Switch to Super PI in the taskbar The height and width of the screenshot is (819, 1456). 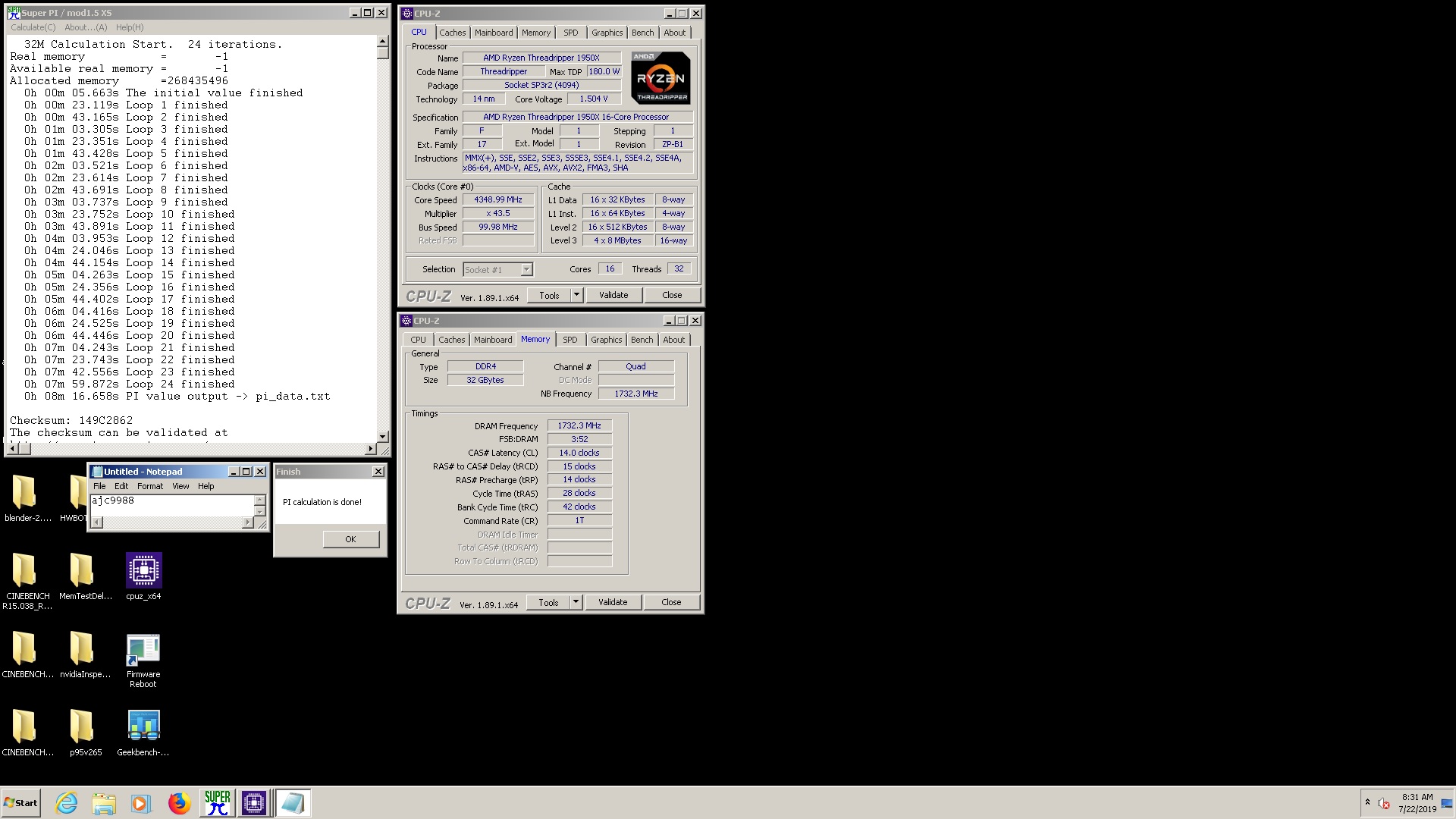click(x=217, y=803)
